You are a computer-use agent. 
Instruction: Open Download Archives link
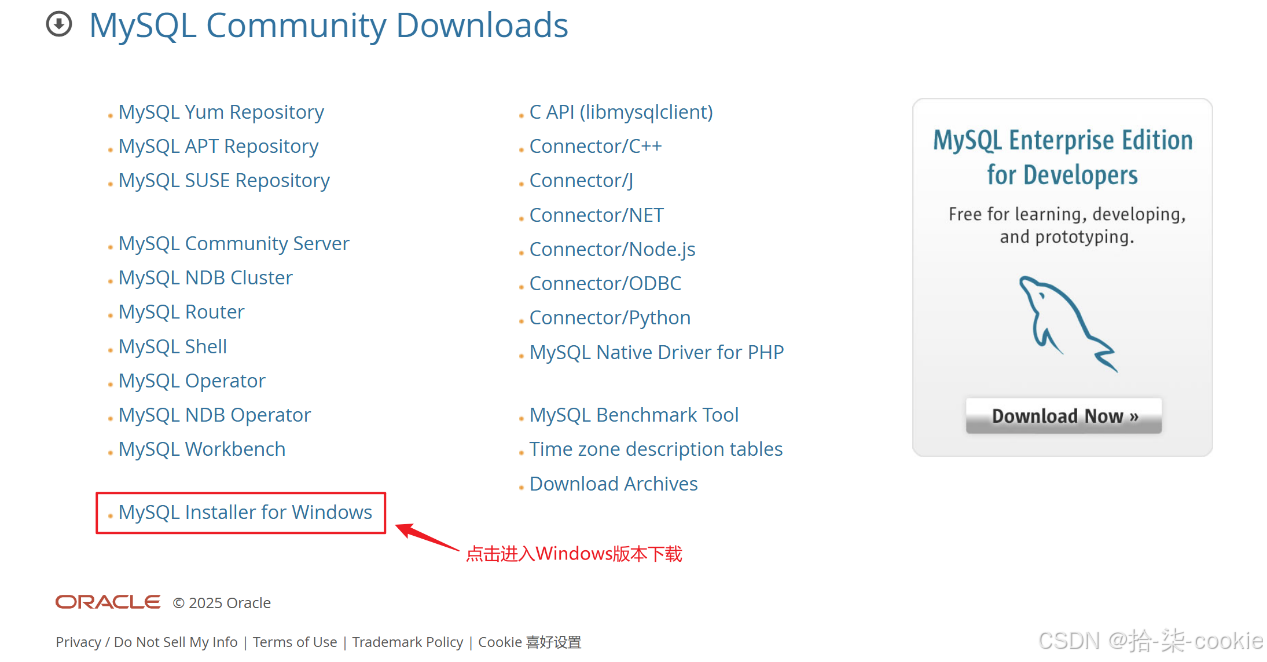click(x=614, y=483)
